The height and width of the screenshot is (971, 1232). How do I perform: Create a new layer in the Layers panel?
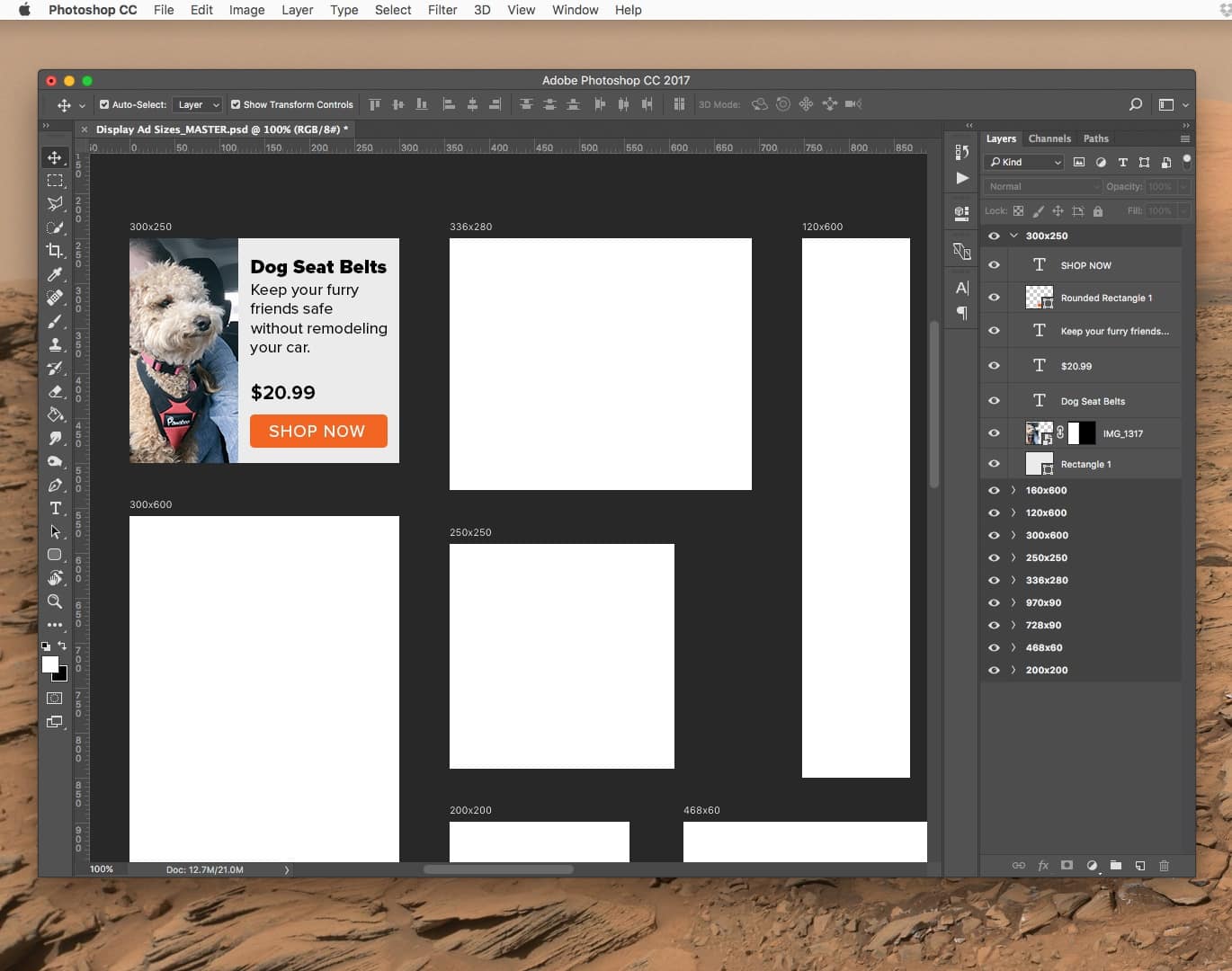click(x=1139, y=866)
